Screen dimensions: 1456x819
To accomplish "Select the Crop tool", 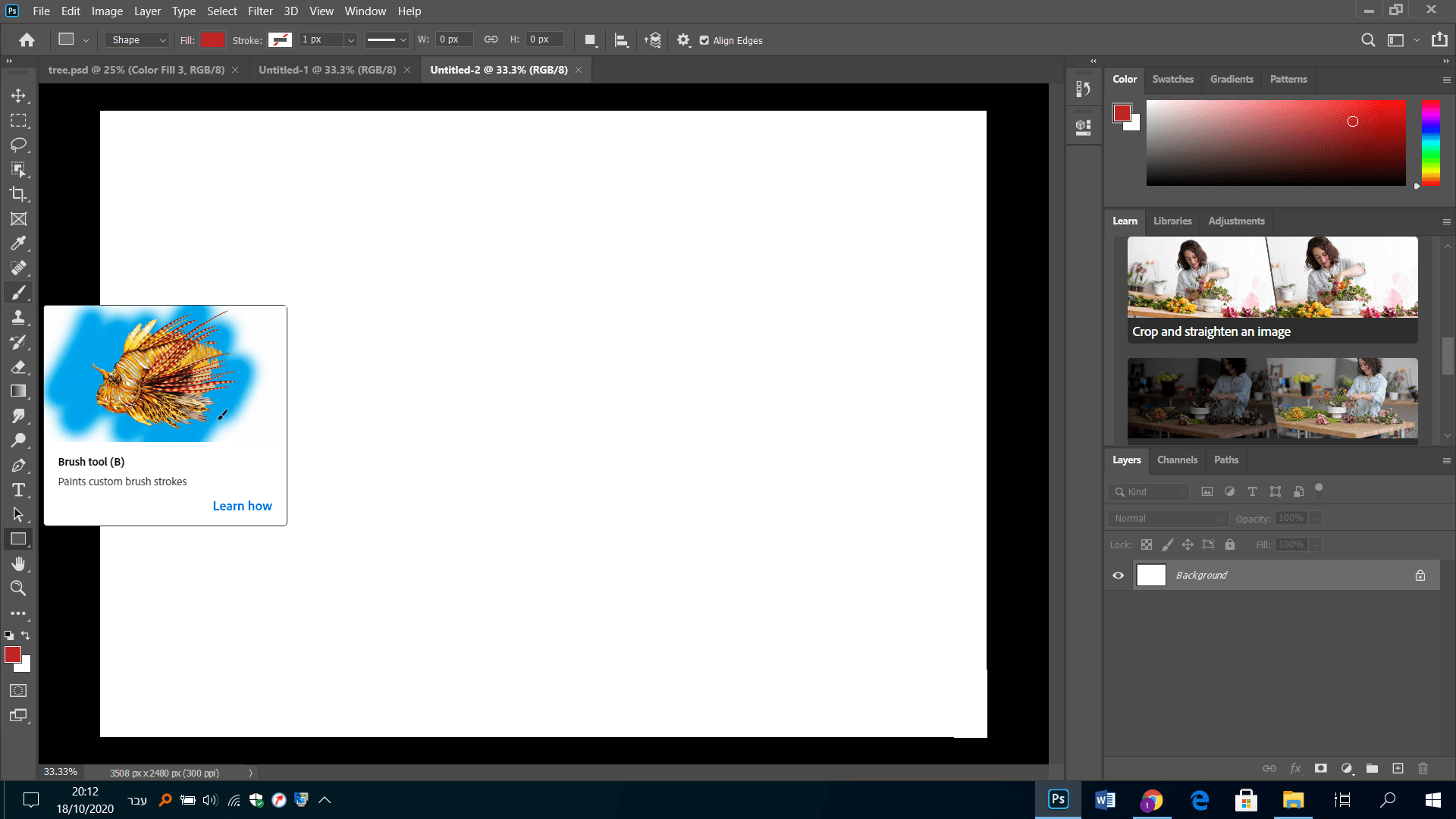I will tap(18, 194).
